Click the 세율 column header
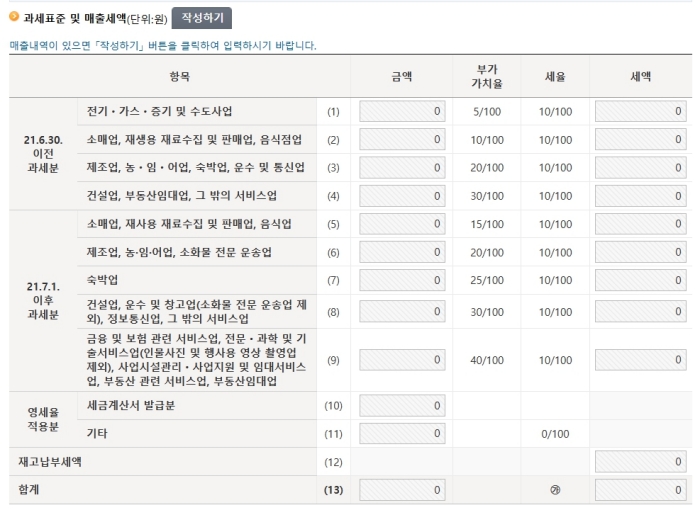Image resolution: width=700 pixels, height=510 pixels. (555, 77)
